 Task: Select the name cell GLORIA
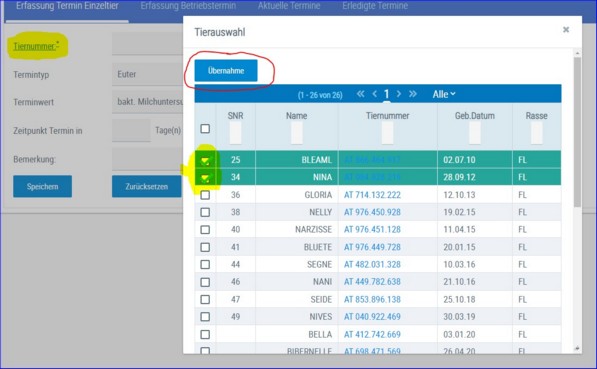(x=318, y=195)
